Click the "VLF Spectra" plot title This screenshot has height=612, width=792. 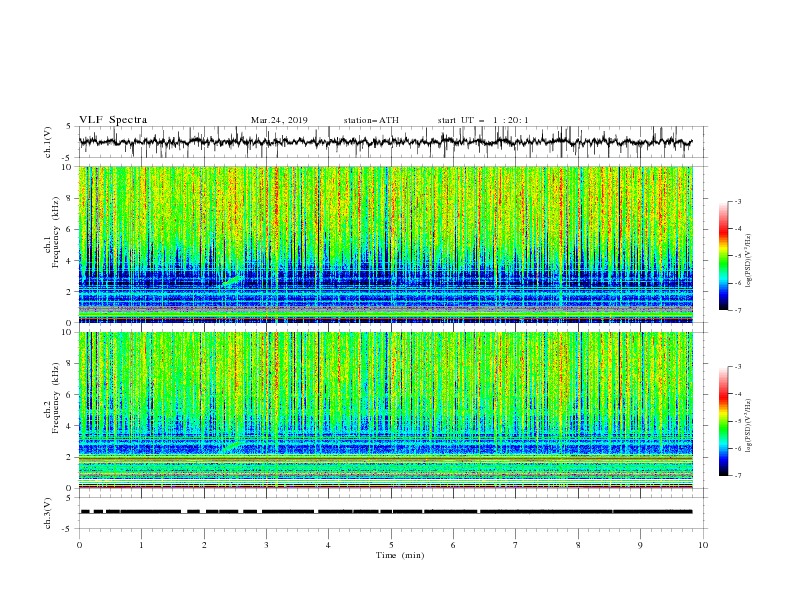pyautogui.click(x=113, y=120)
